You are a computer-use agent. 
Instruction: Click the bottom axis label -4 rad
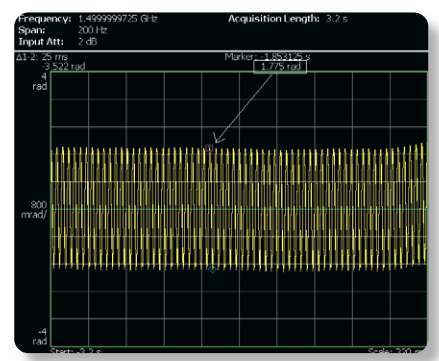click(x=40, y=336)
